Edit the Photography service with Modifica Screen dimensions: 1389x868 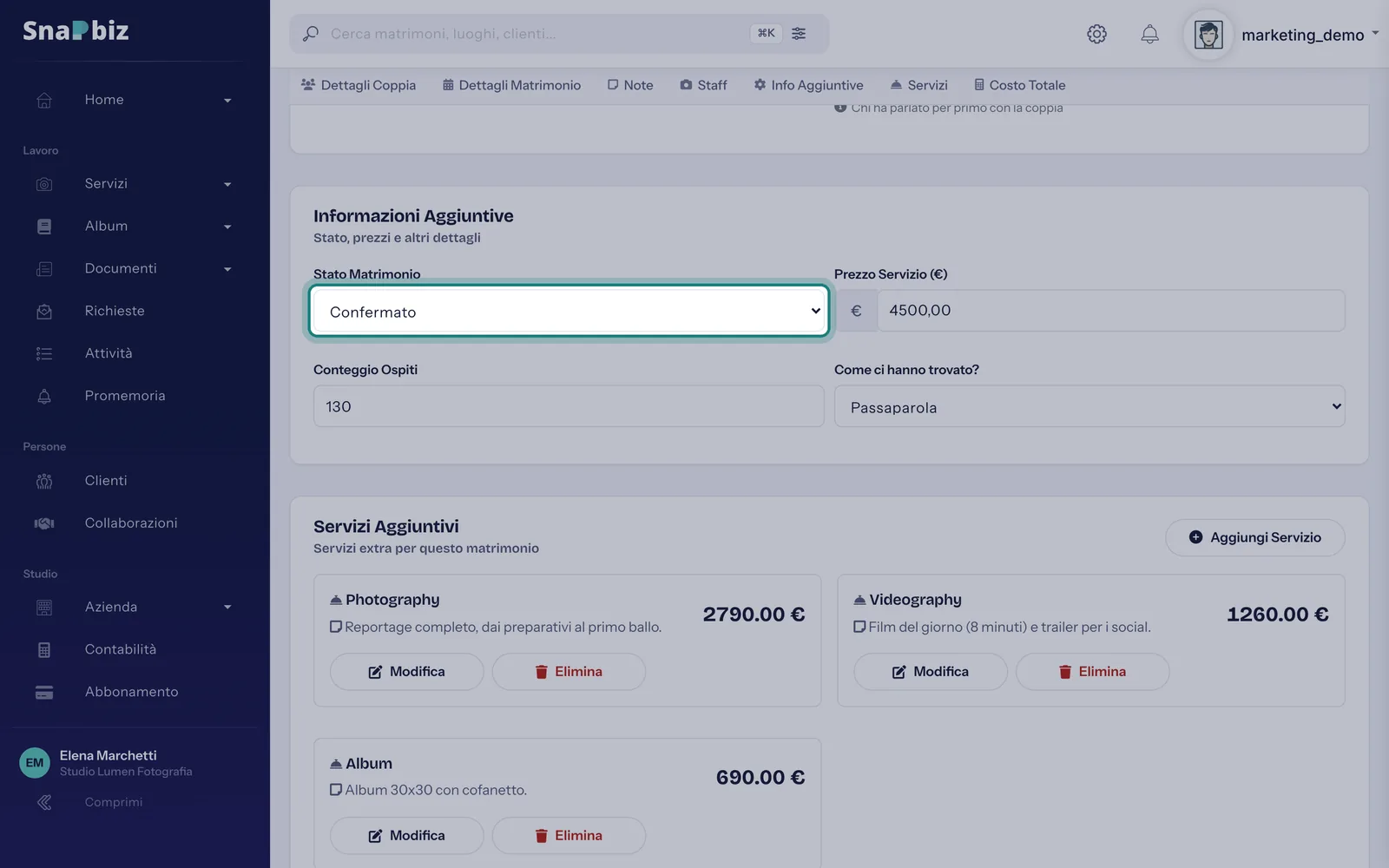tap(406, 672)
